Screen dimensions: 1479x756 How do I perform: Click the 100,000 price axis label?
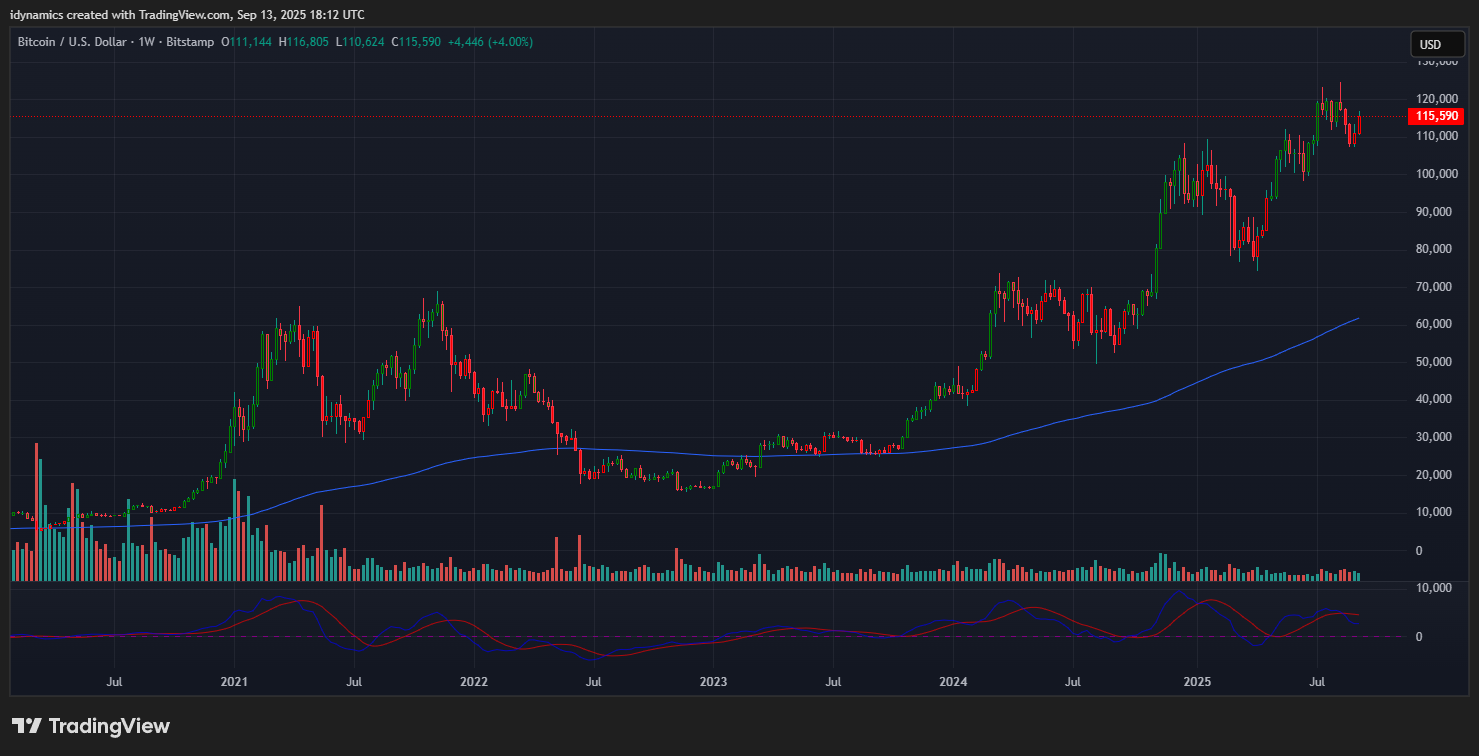click(1436, 174)
